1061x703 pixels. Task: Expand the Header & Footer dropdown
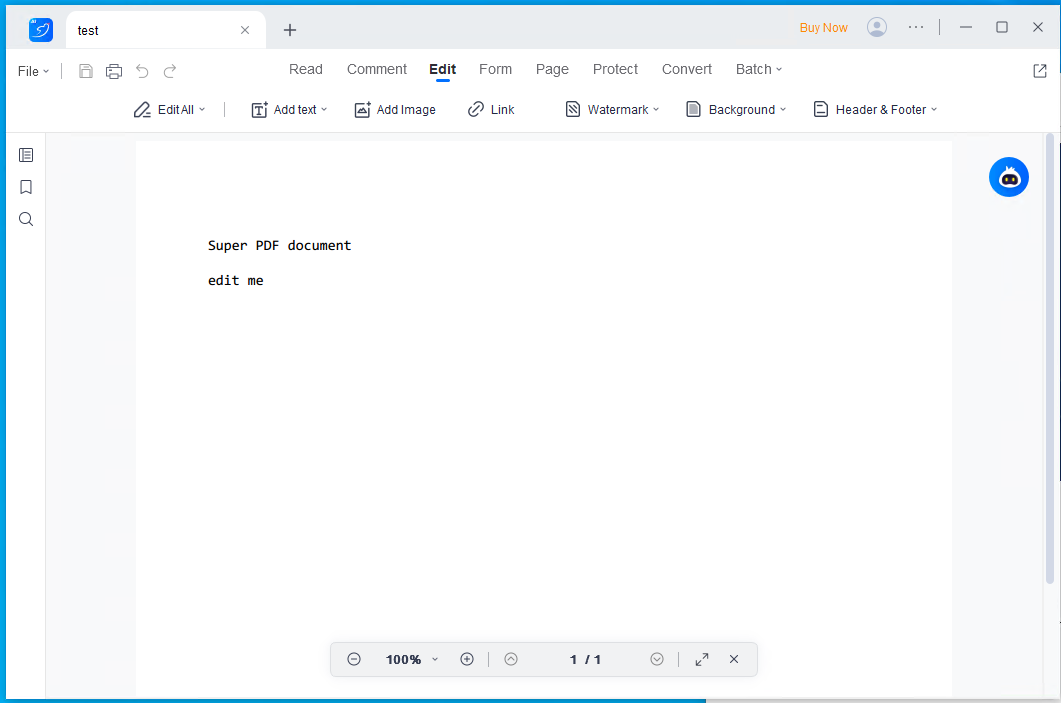point(874,109)
